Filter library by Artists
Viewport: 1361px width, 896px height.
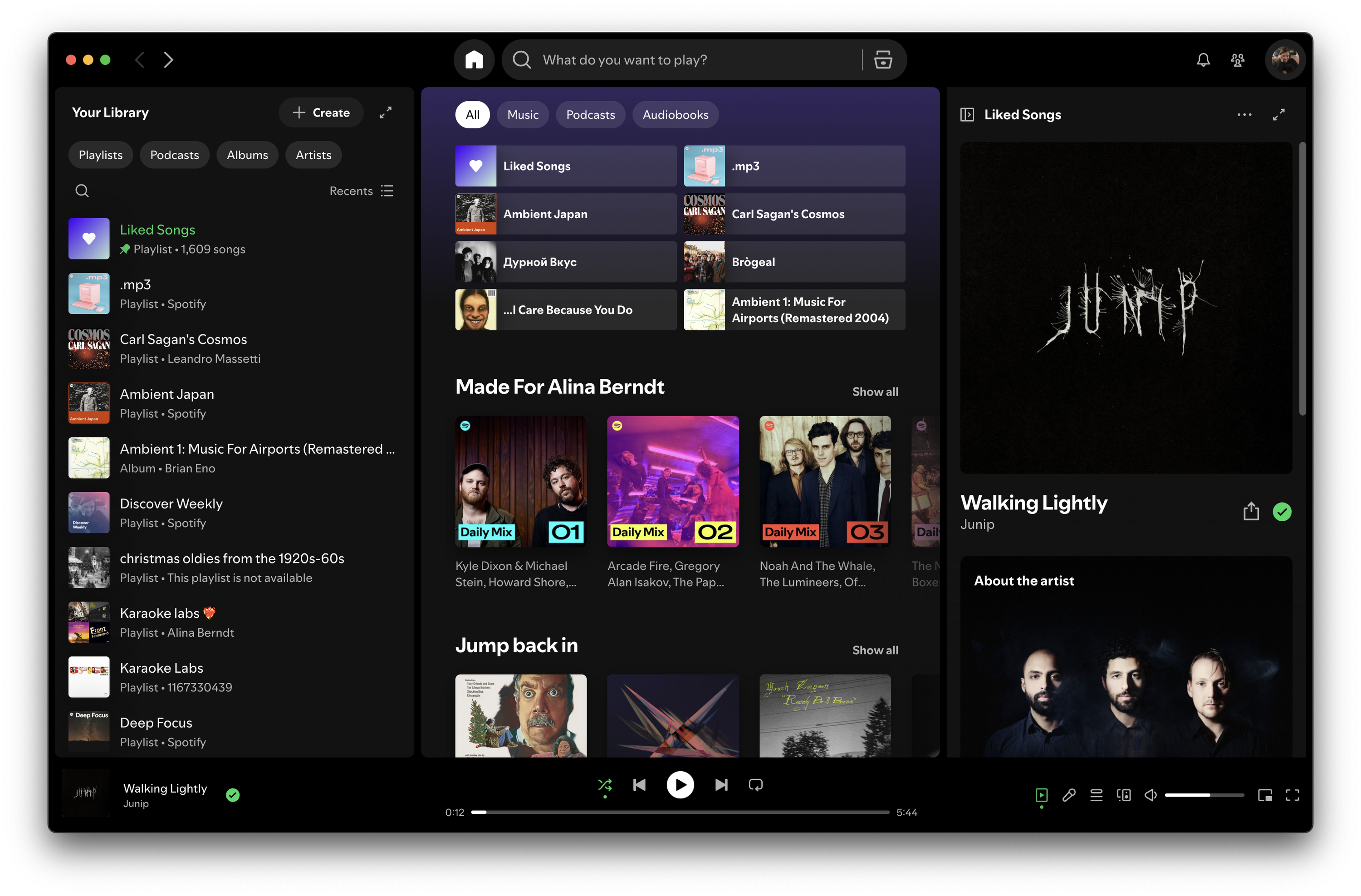coord(313,155)
